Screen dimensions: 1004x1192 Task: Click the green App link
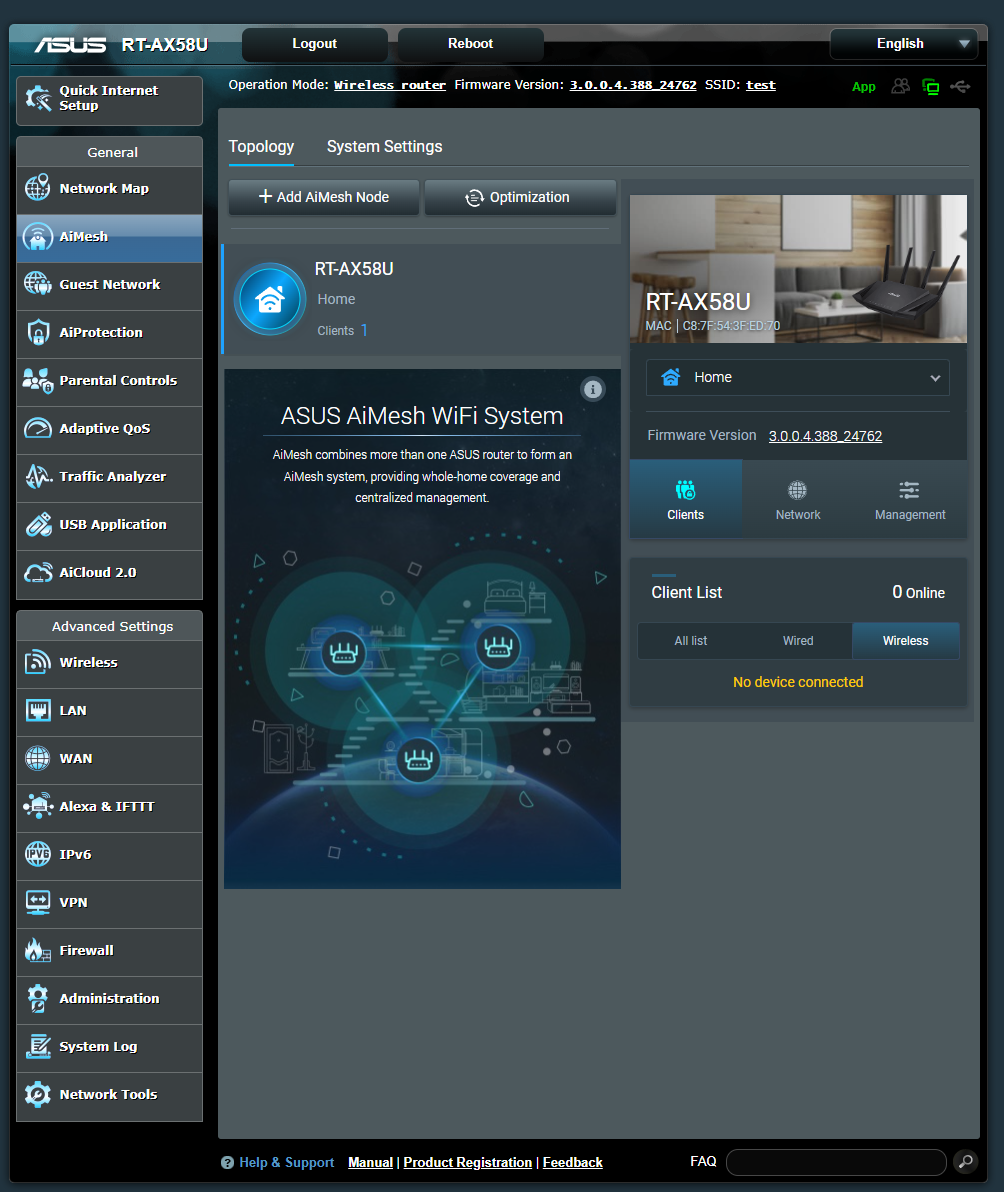tap(863, 87)
